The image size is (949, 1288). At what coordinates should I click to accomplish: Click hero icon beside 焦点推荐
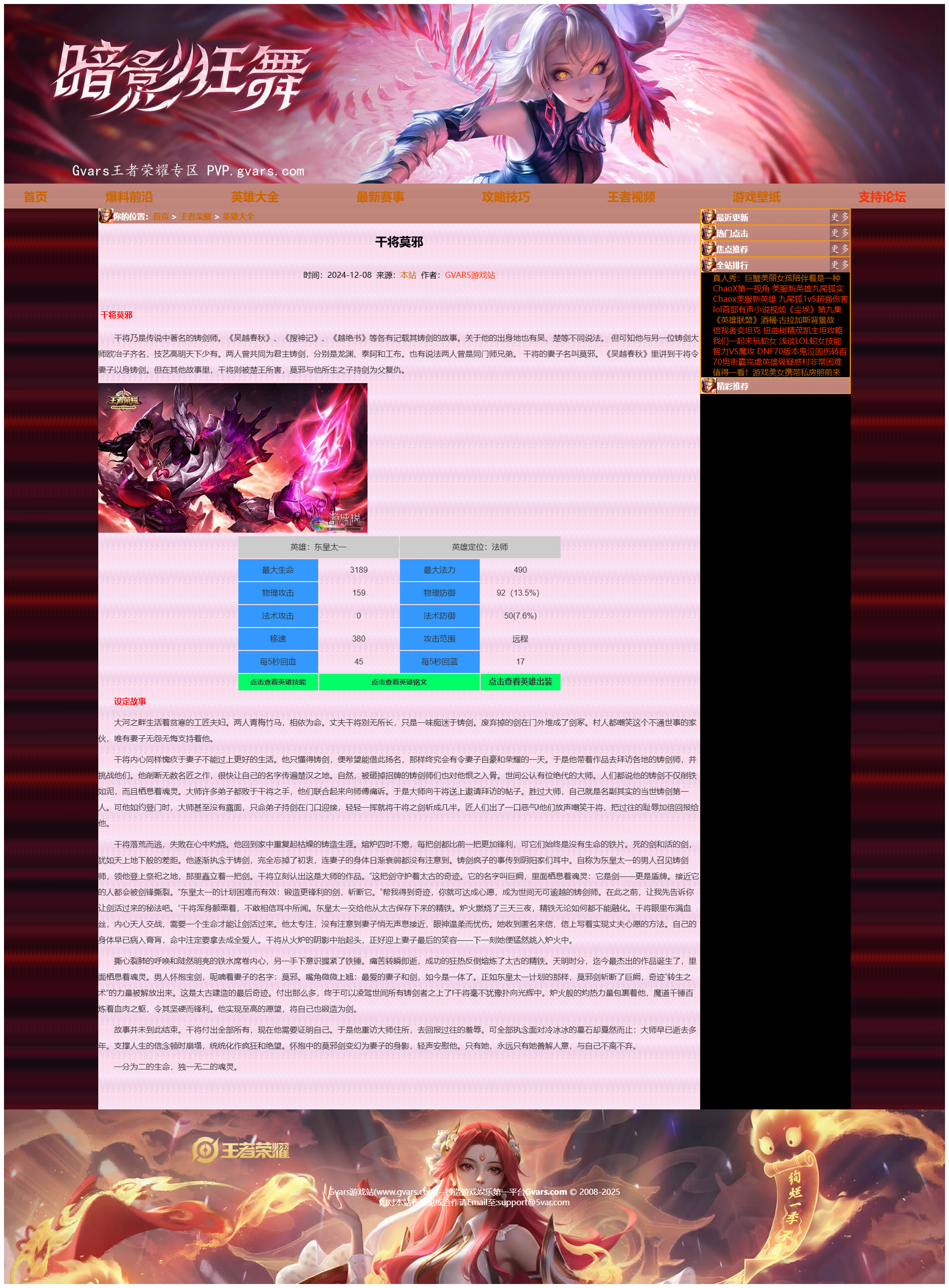708,249
